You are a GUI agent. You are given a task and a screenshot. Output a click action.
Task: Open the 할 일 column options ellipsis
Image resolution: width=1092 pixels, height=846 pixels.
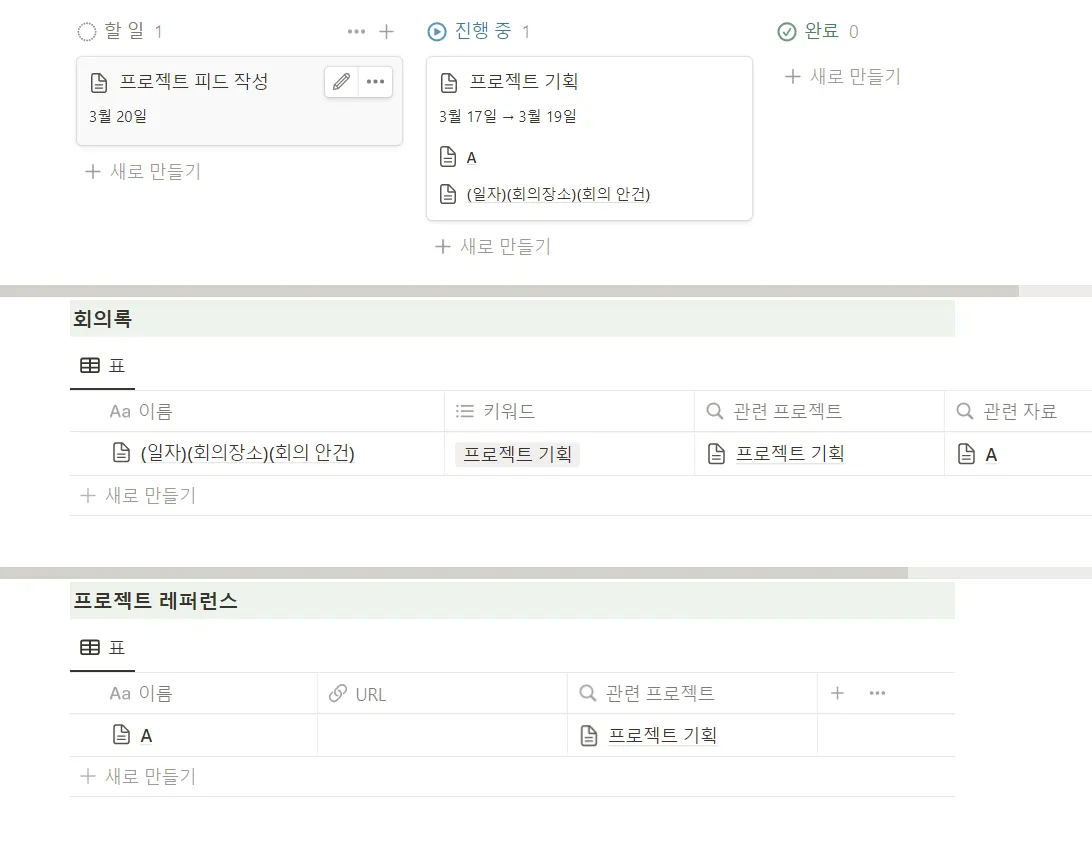357,31
